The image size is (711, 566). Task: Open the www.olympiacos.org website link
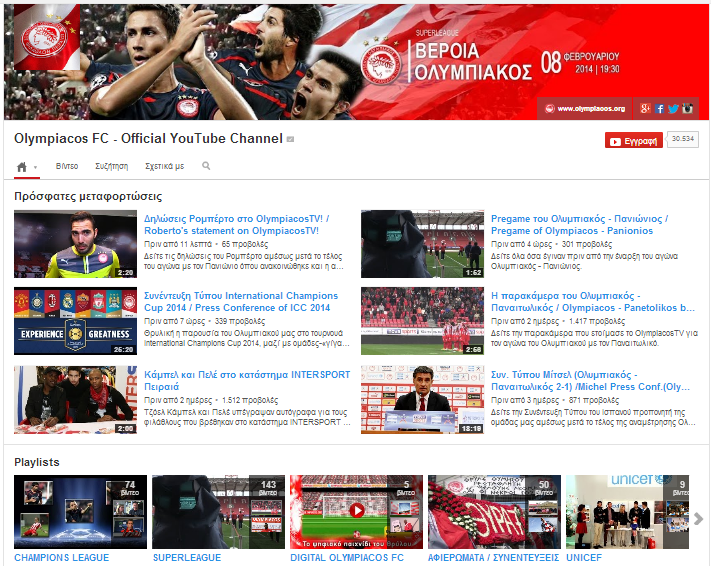tap(586, 108)
